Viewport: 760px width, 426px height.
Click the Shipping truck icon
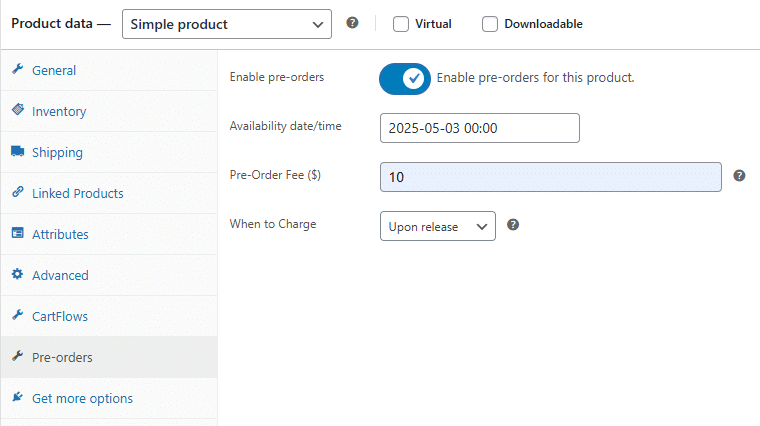(x=18, y=151)
